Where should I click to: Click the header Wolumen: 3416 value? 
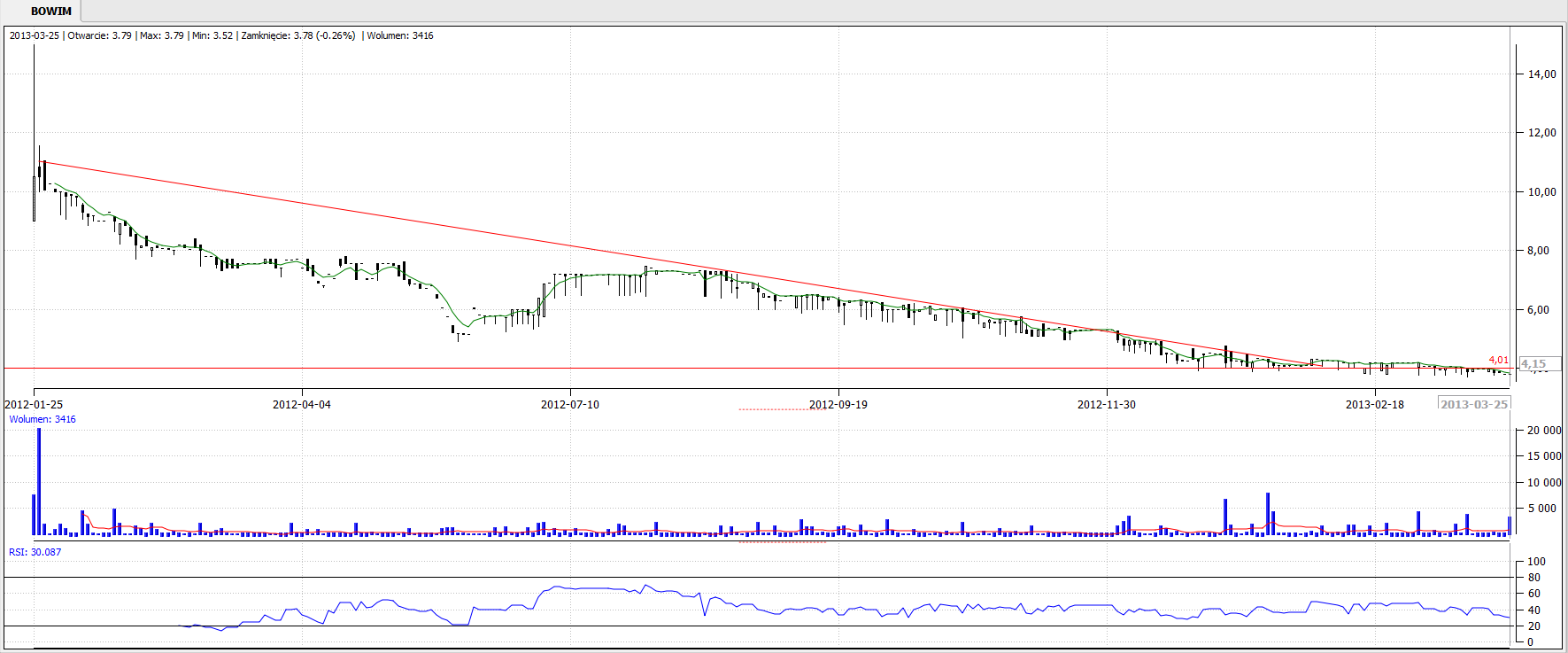(x=400, y=36)
